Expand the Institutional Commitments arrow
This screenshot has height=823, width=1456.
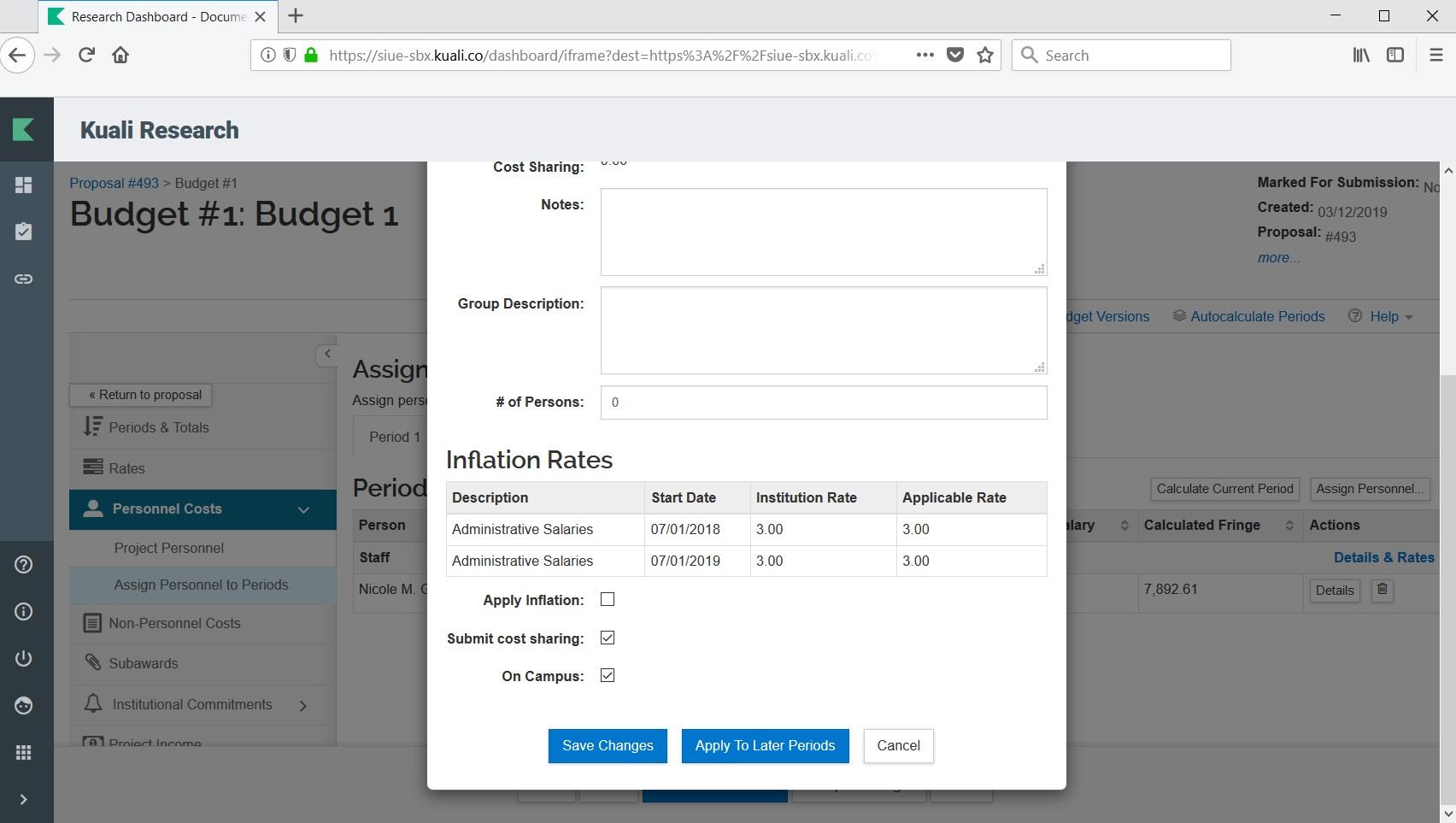[303, 706]
